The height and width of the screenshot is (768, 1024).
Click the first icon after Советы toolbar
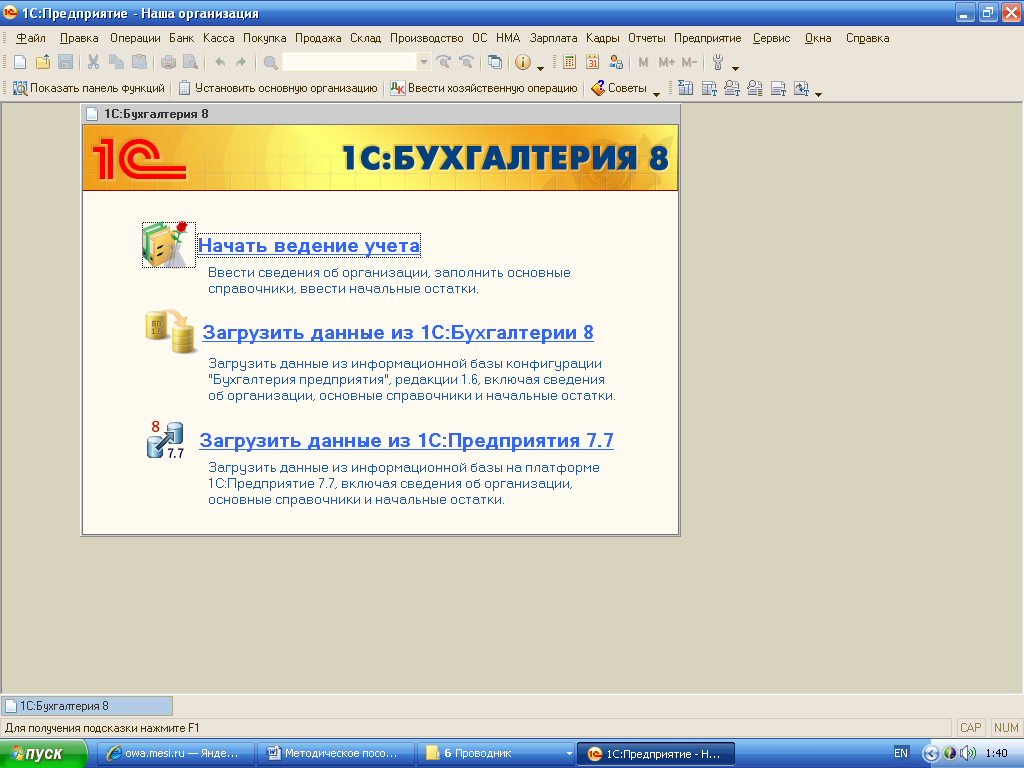click(685, 88)
